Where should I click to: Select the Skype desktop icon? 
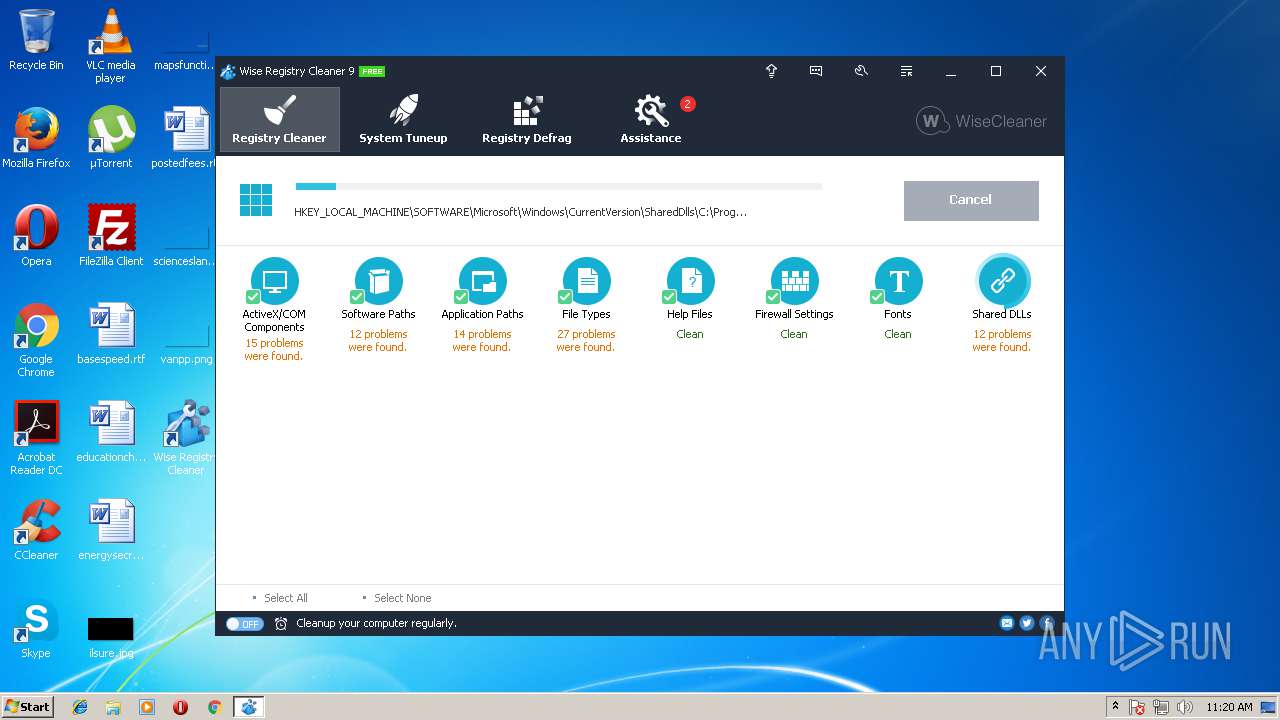click(x=36, y=629)
